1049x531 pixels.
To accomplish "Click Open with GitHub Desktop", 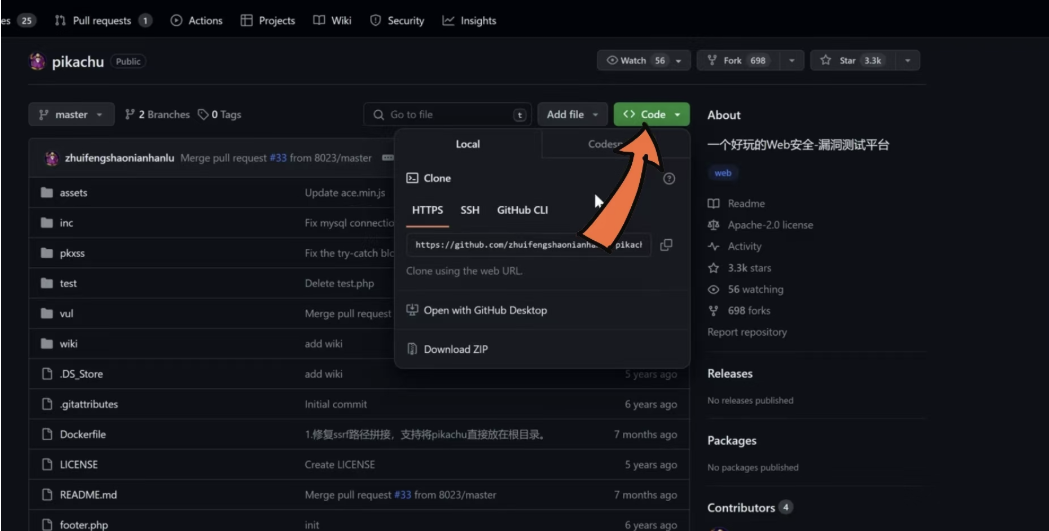I will pos(485,310).
